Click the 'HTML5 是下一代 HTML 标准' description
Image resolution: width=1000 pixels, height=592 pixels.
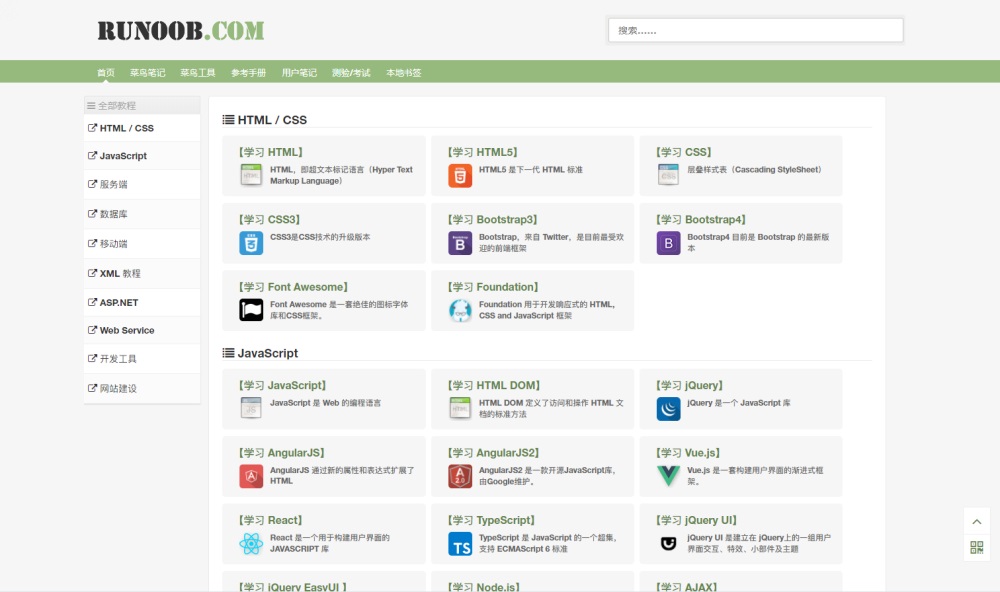coord(531,170)
